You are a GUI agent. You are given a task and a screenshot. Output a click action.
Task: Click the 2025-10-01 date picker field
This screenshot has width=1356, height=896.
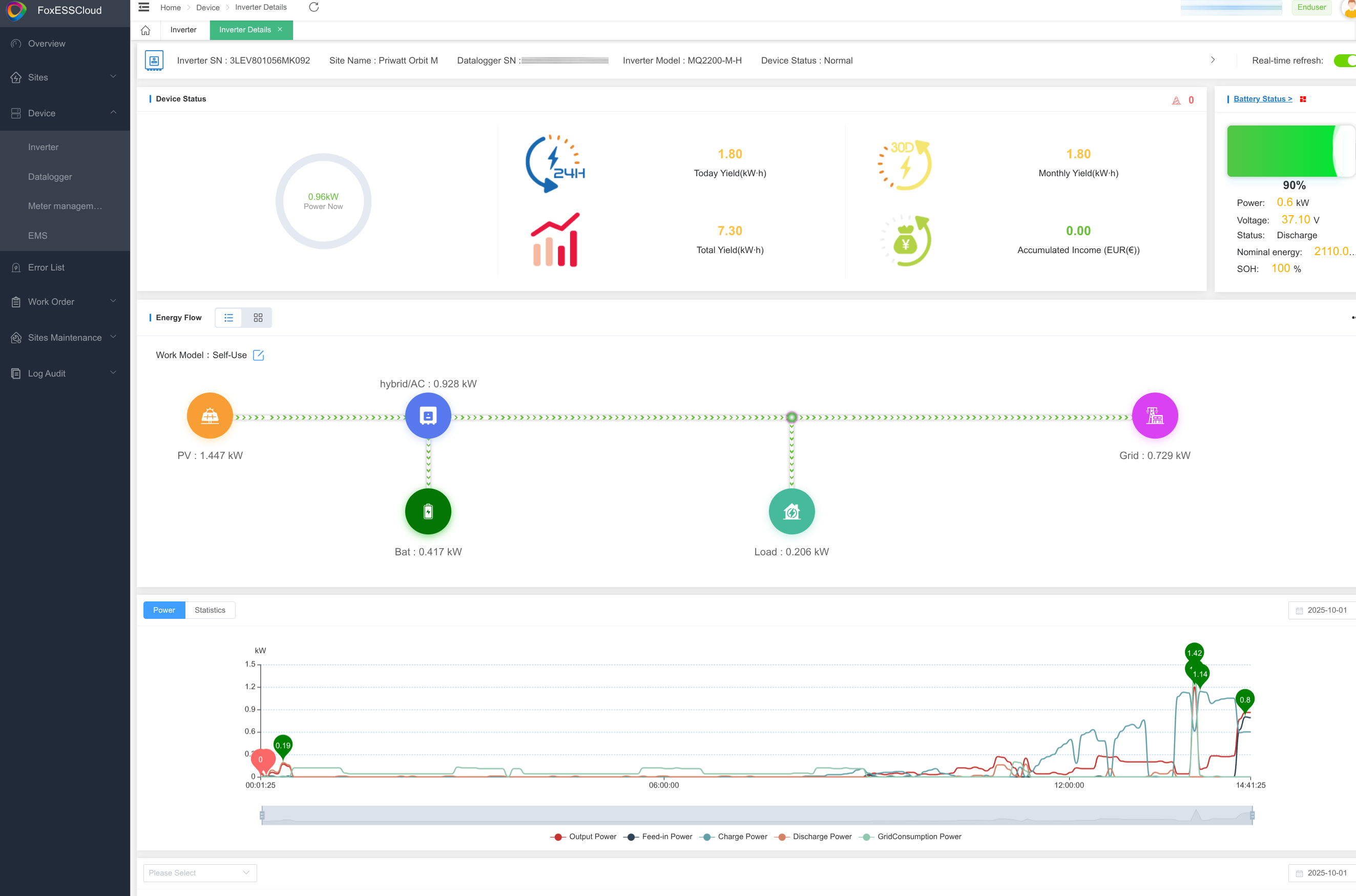coord(1325,610)
